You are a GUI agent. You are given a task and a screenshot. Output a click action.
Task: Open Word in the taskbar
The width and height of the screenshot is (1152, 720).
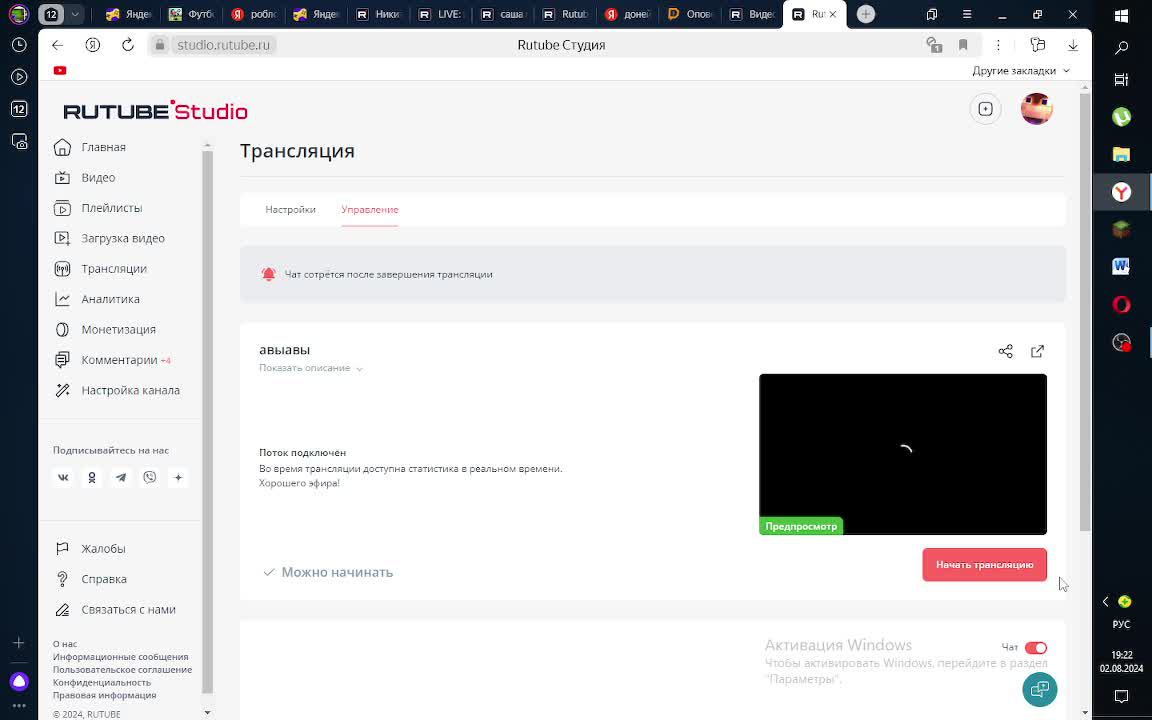point(1121,266)
